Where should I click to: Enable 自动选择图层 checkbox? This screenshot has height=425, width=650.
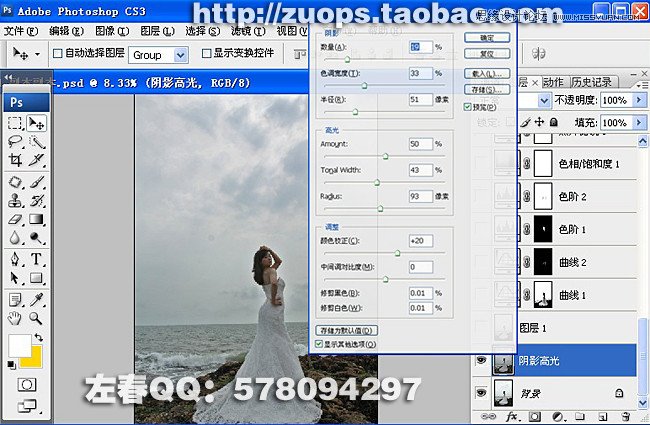click(x=58, y=53)
